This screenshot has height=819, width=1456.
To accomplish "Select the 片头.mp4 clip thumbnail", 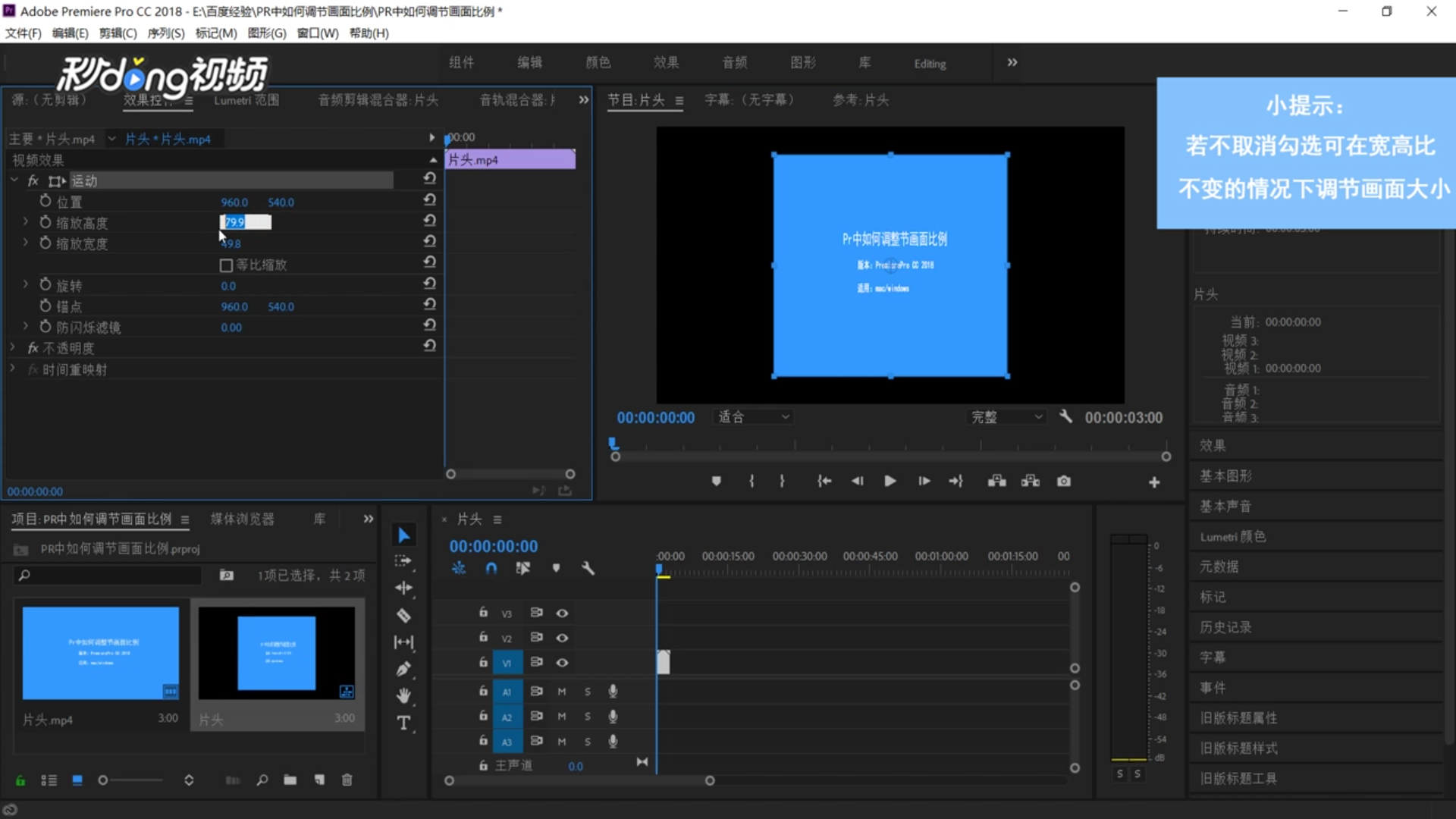I will click(101, 653).
